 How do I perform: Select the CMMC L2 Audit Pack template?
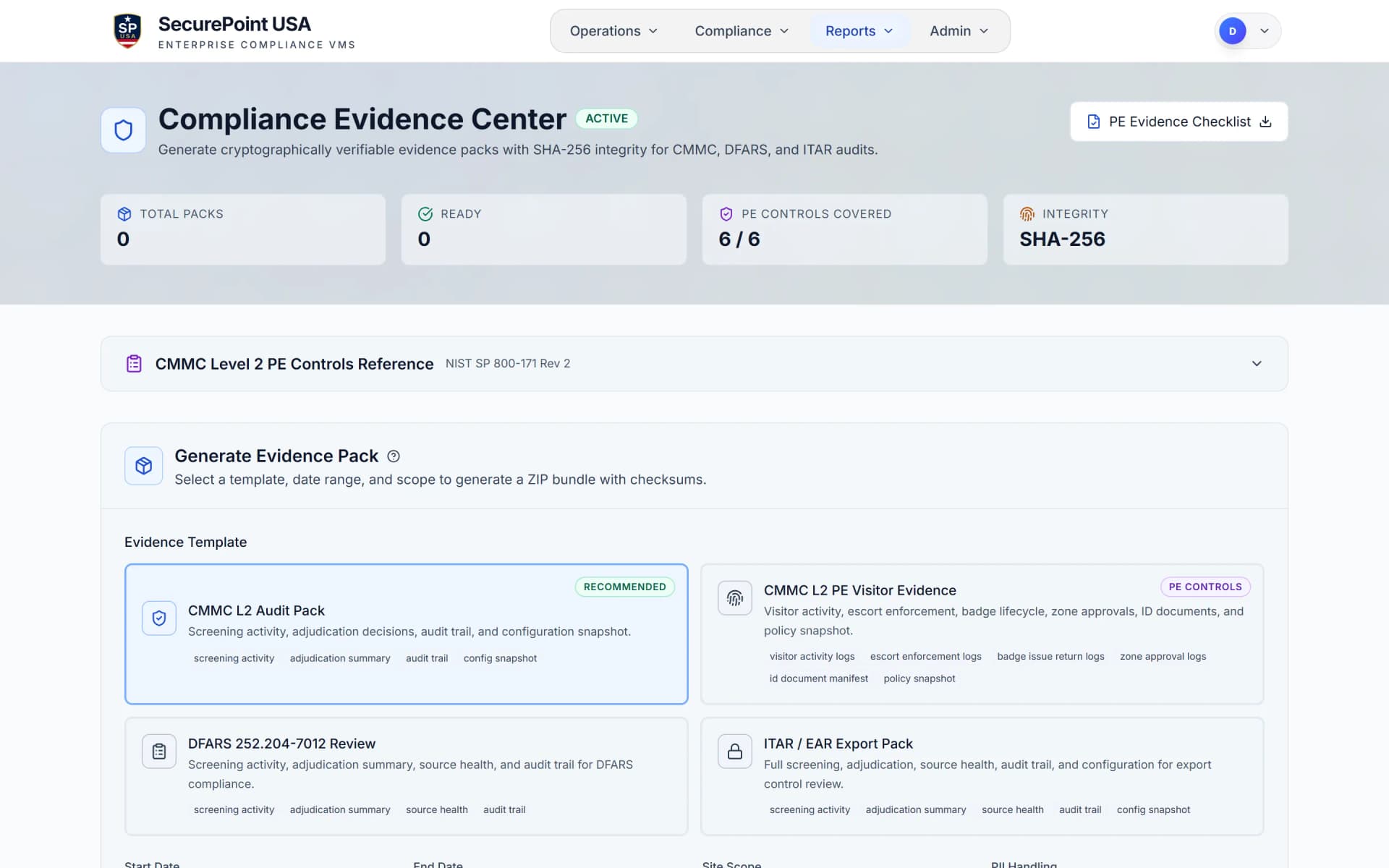point(406,634)
